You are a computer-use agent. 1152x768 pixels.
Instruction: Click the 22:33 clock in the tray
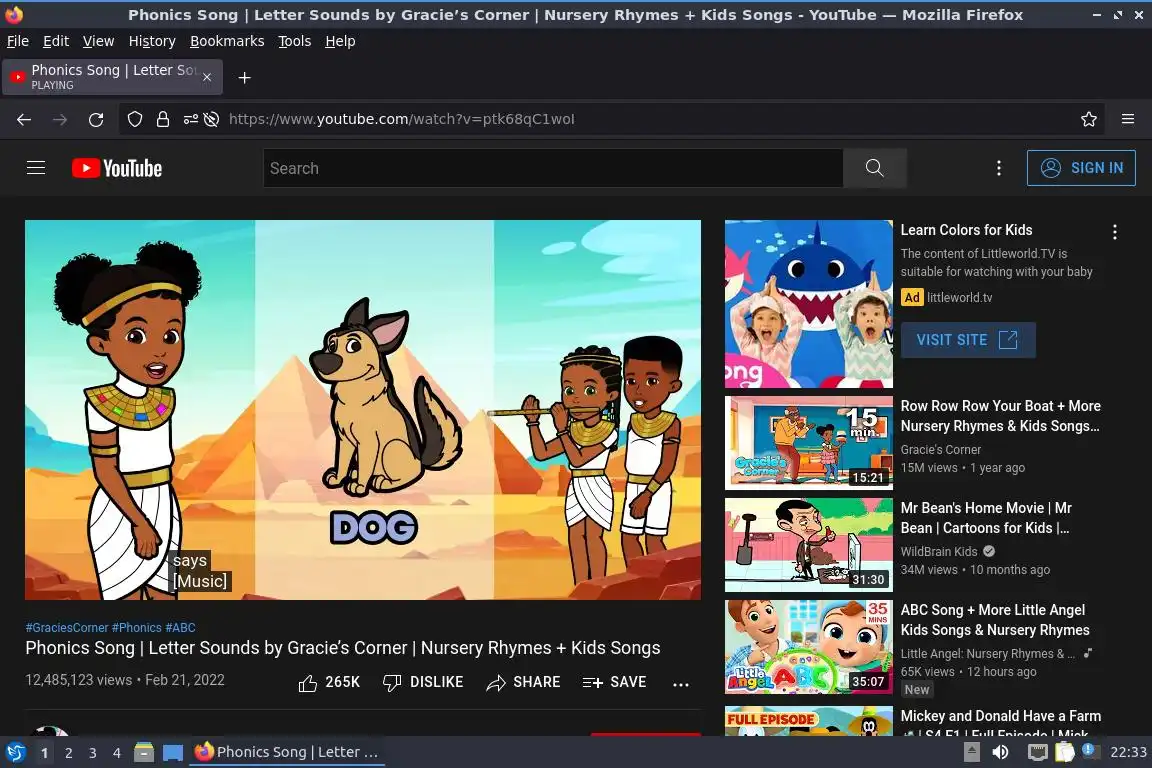pos(1128,752)
